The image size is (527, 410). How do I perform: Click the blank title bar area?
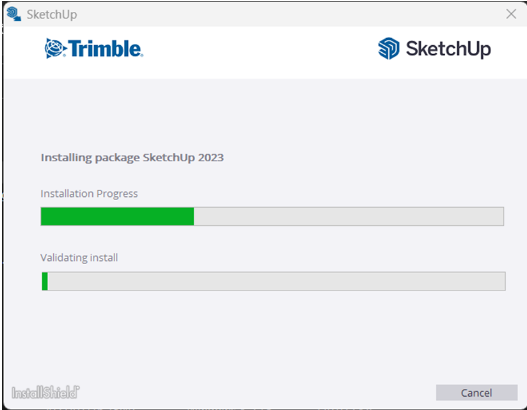pos(289,14)
